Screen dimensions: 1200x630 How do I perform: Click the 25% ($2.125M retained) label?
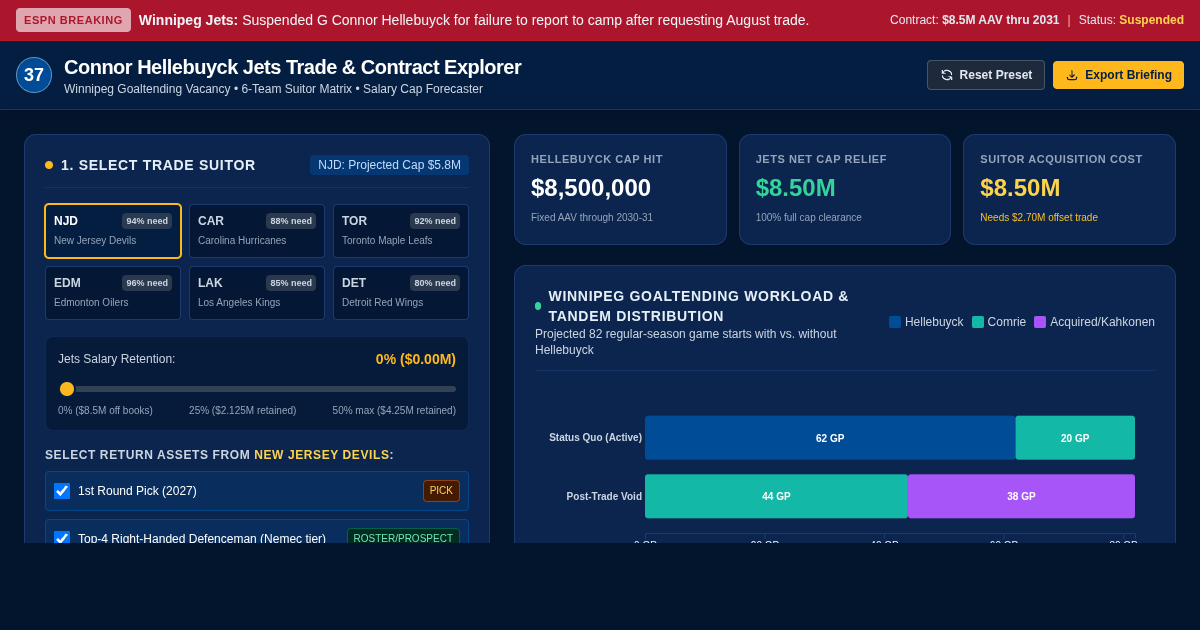pyautogui.click(x=243, y=411)
